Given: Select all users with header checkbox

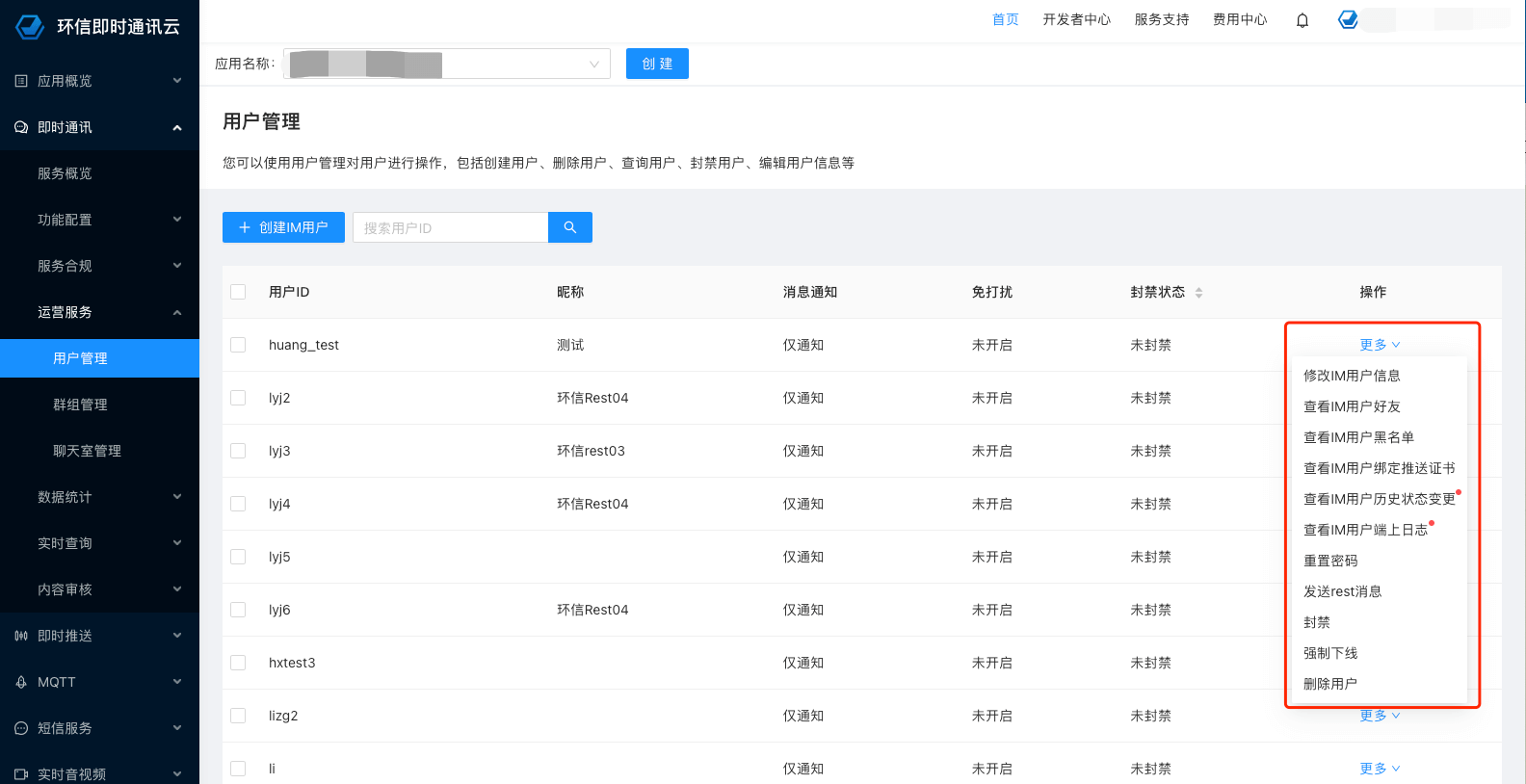Looking at the screenshot, I should click(x=238, y=292).
